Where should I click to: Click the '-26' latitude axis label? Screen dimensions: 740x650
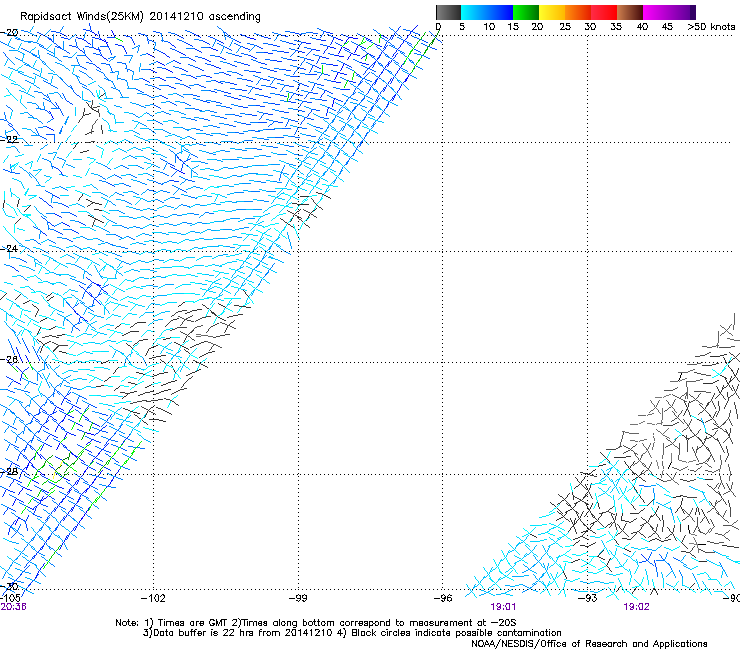tap(9, 360)
